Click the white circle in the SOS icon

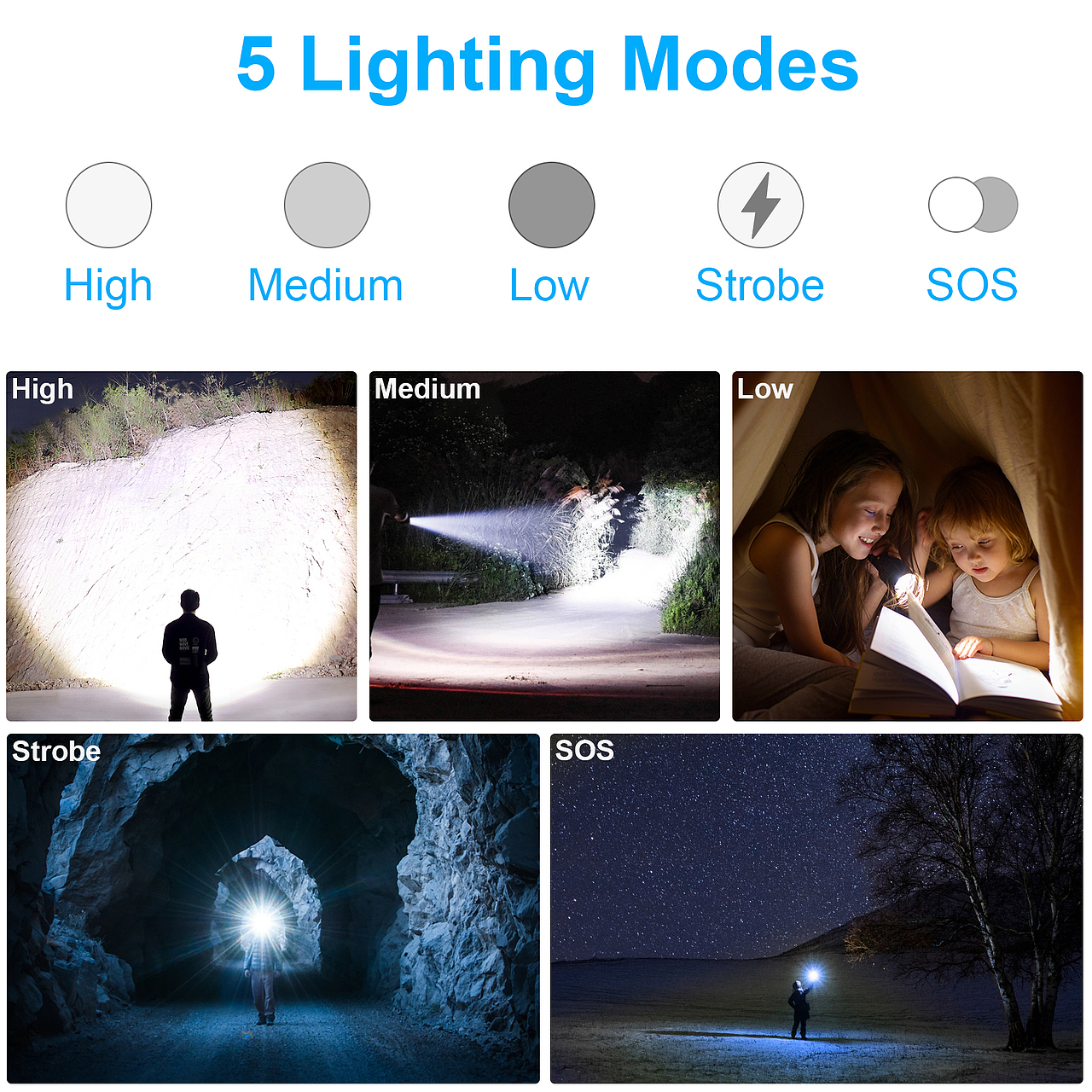[955, 205]
